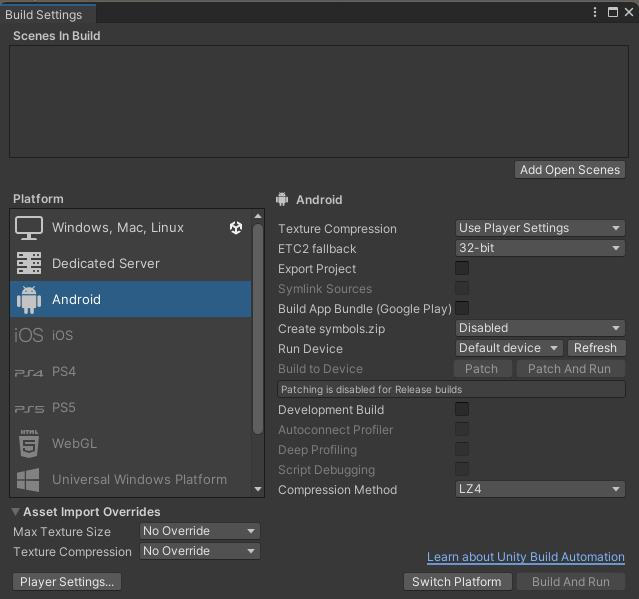The height and width of the screenshot is (599, 639).
Task: Click the Build And Run button
Action: 571,581
